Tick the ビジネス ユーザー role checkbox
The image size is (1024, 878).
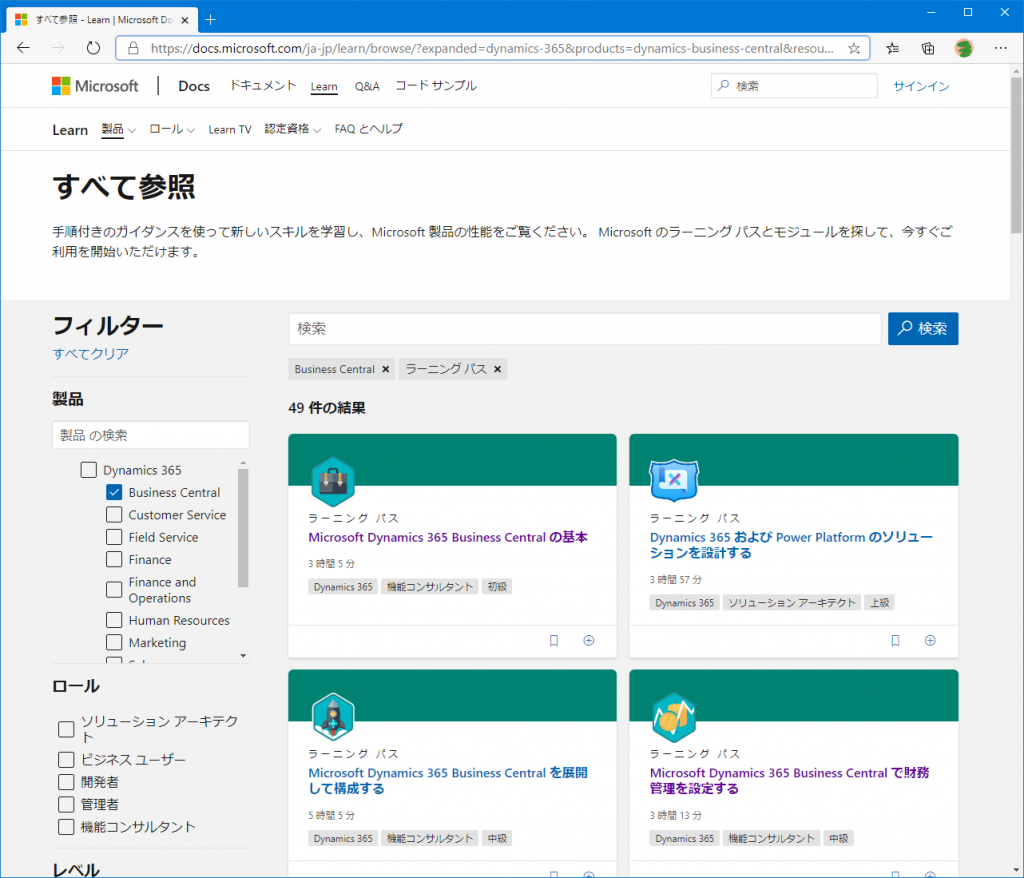[x=66, y=760]
